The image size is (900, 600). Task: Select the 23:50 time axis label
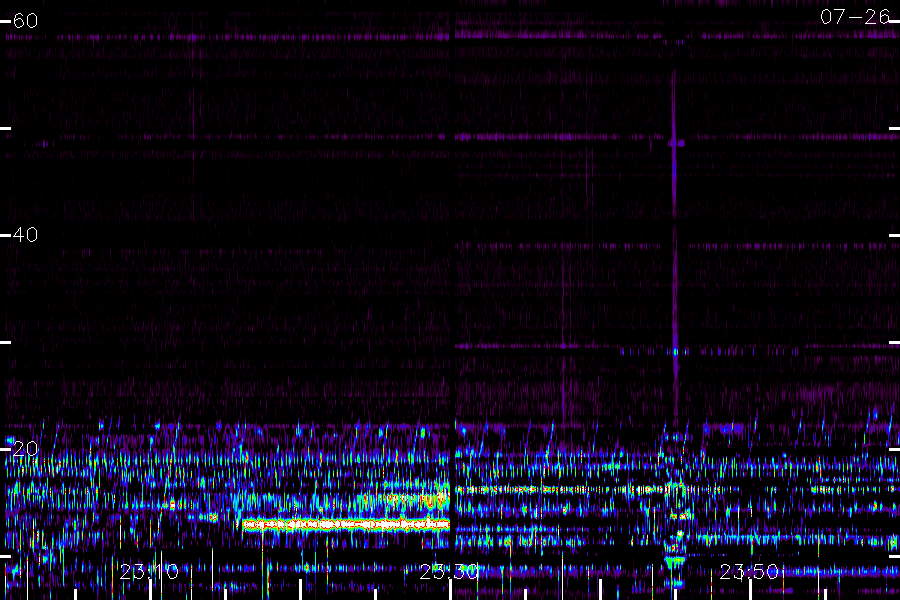(749, 572)
